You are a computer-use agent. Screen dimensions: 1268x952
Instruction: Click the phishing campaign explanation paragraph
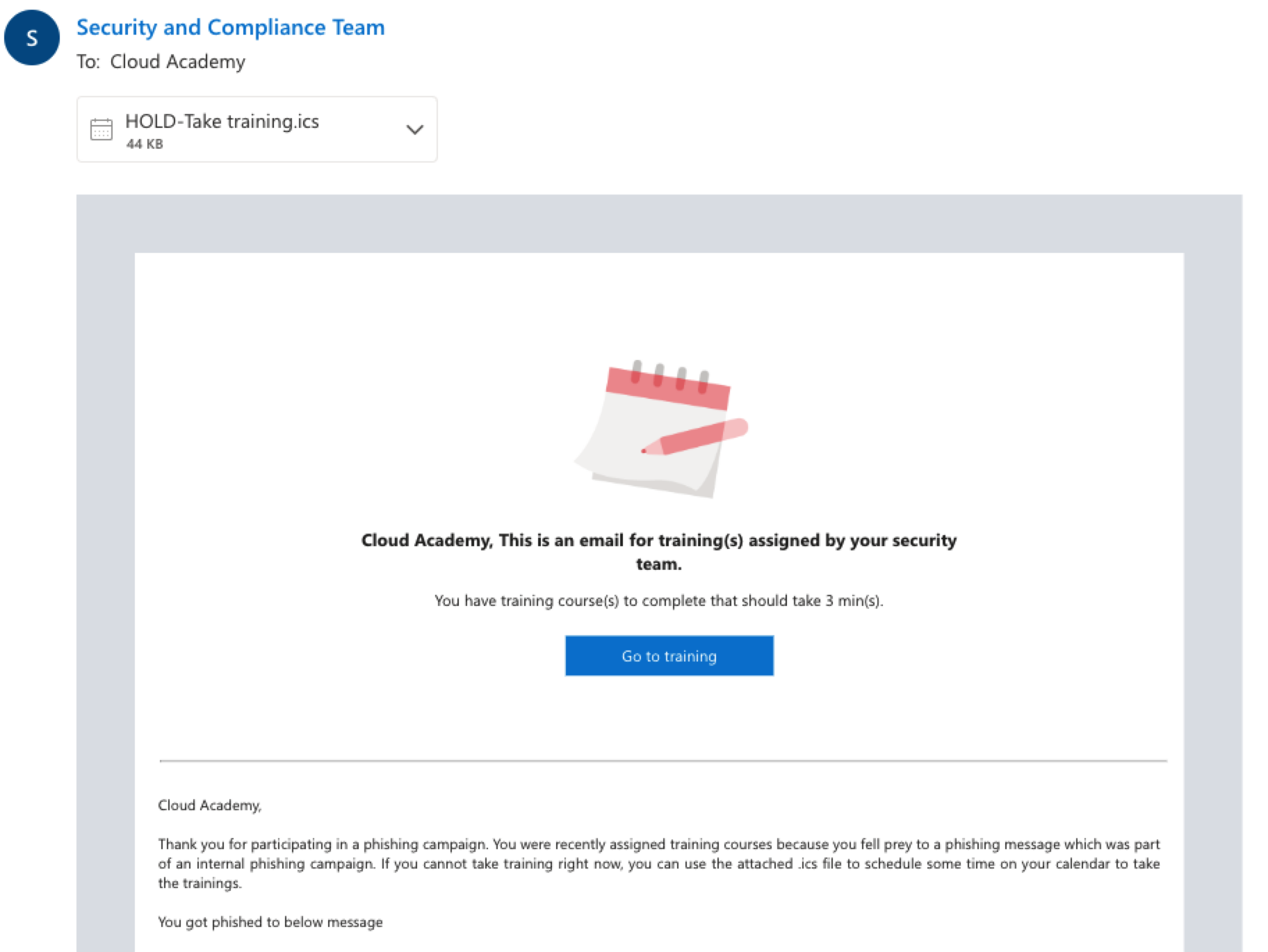[658, 864]
